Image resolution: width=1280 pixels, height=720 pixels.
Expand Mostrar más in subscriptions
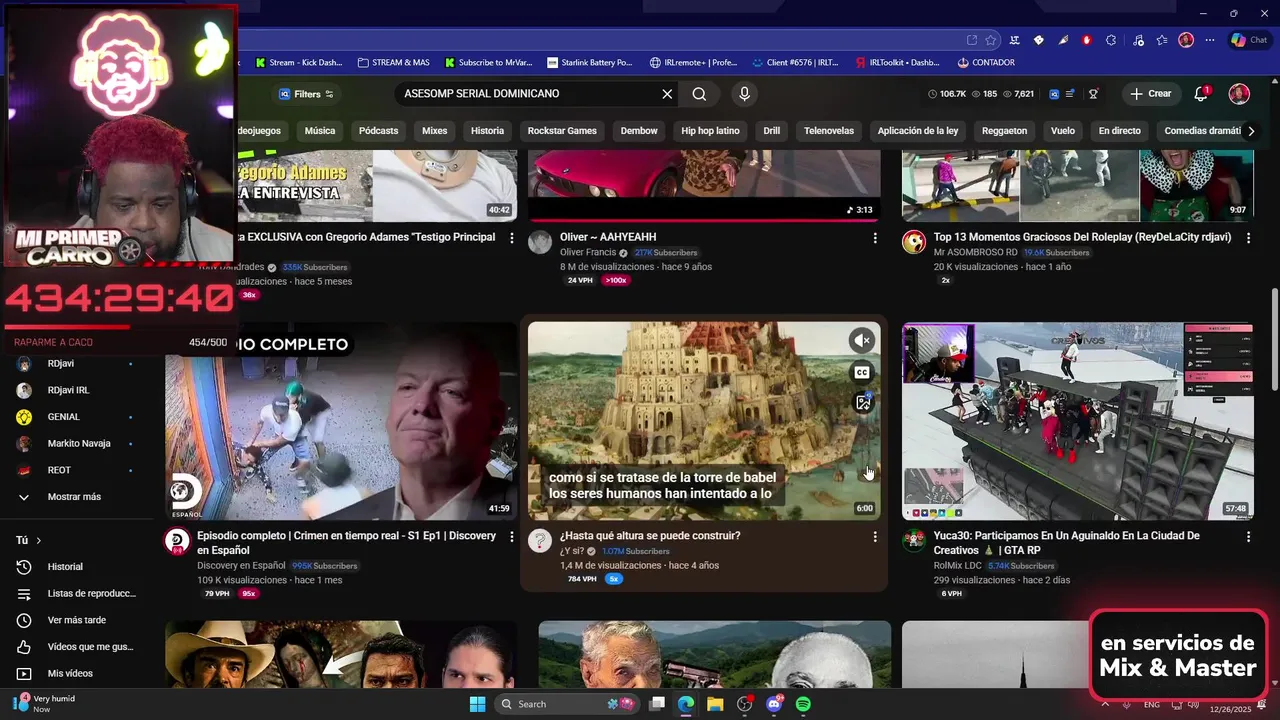pos(74,497)
